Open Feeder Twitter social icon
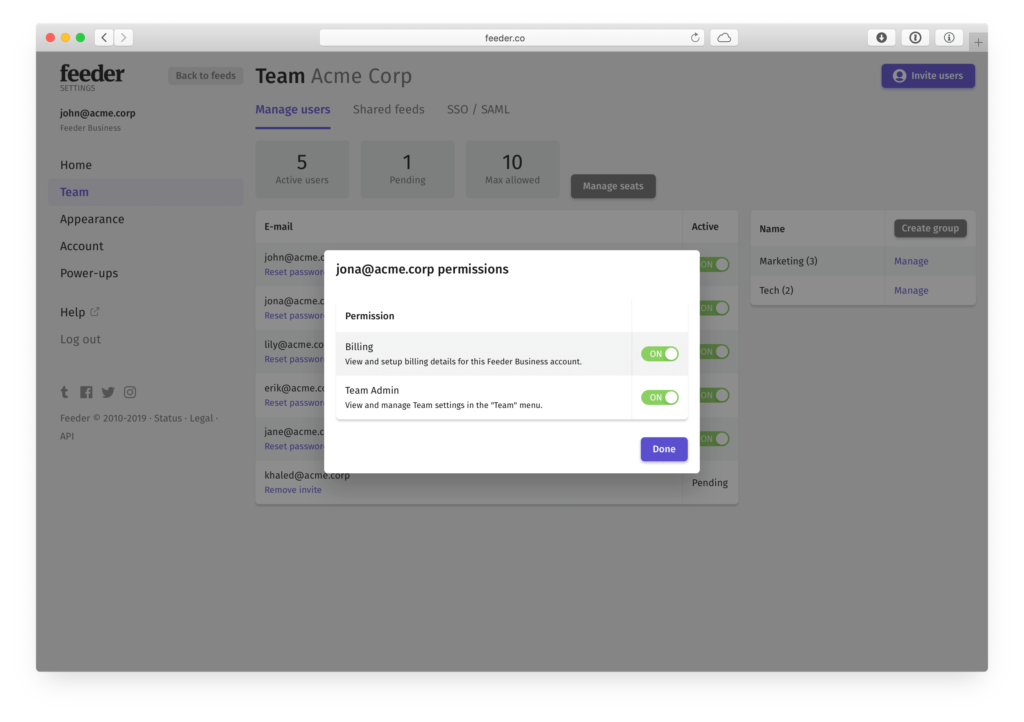Viewport: 1024px width, 722px height. click(x=108, y=392)
